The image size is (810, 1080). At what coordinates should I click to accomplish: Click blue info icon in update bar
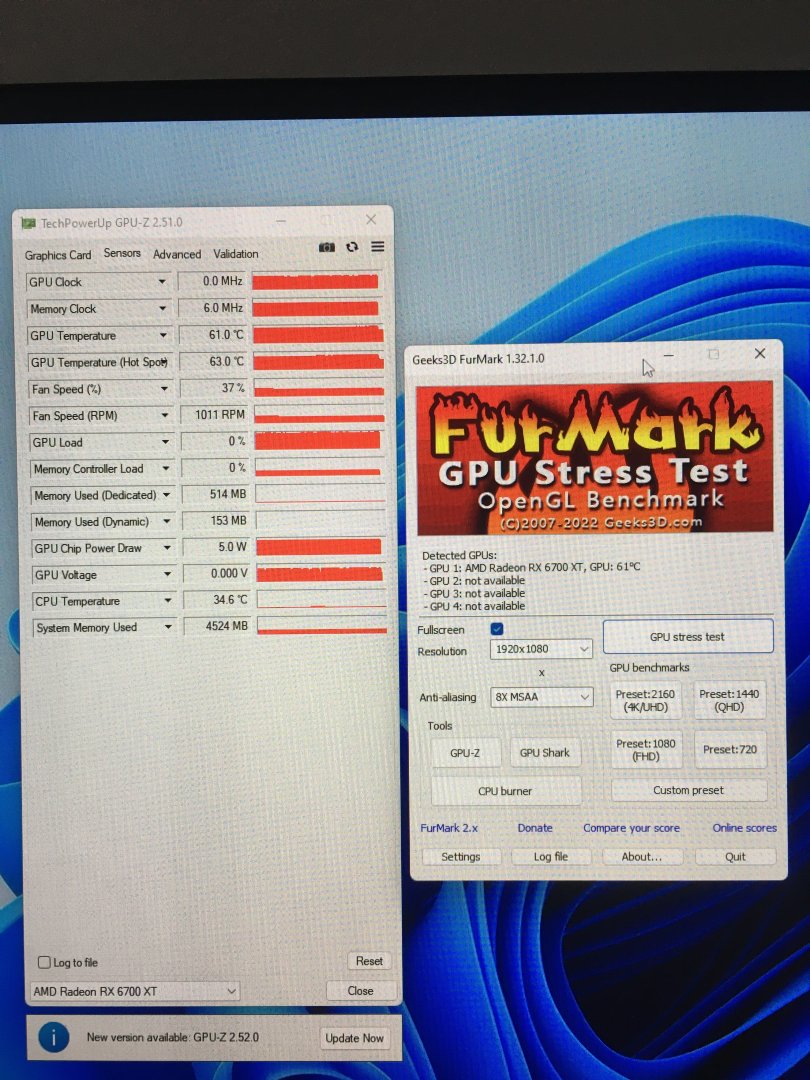(x=54, y=1037)
